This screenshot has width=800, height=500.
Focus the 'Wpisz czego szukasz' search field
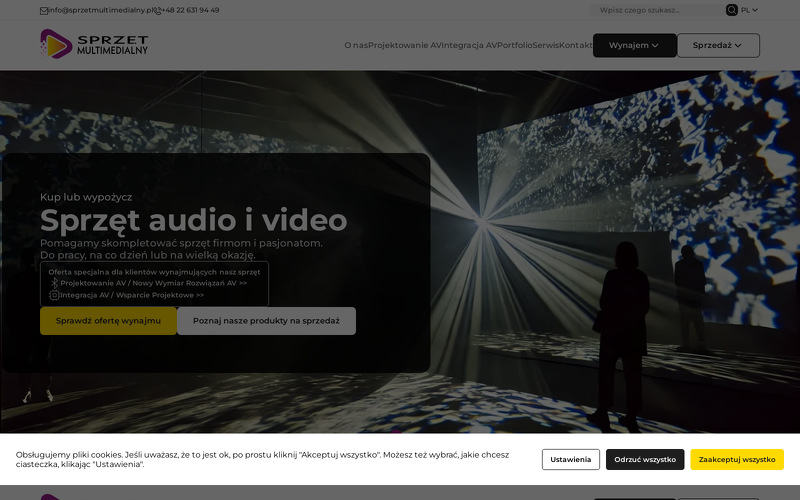pos(658,10)
